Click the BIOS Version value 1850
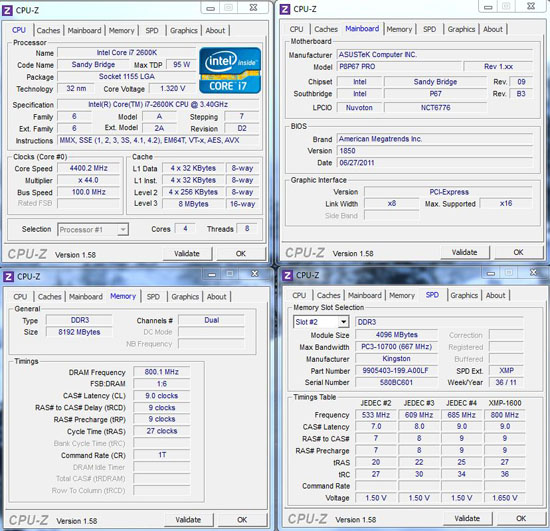 click(x=435, y=151)
